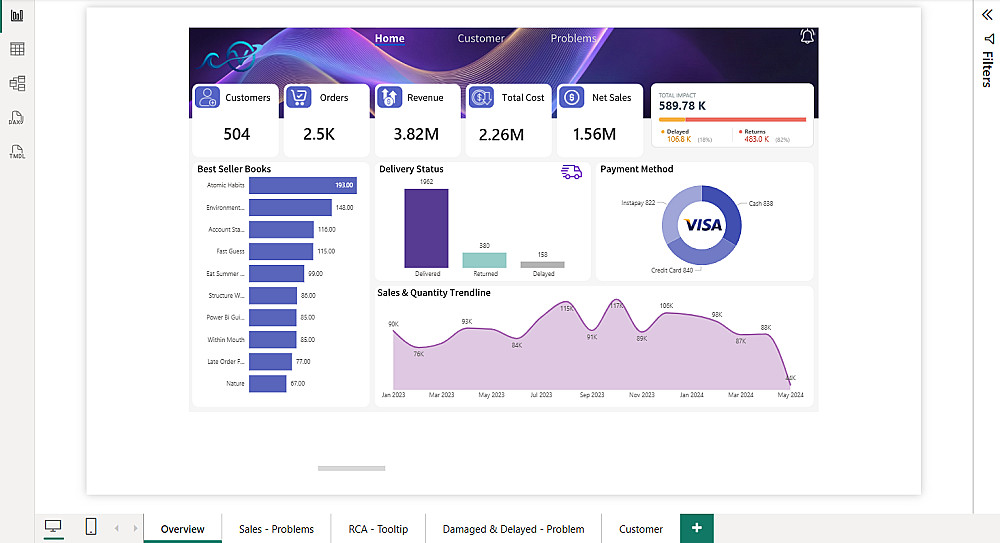Expand the Filters pane chevron
Screen dimensions: 1000x543
point(987,15)
